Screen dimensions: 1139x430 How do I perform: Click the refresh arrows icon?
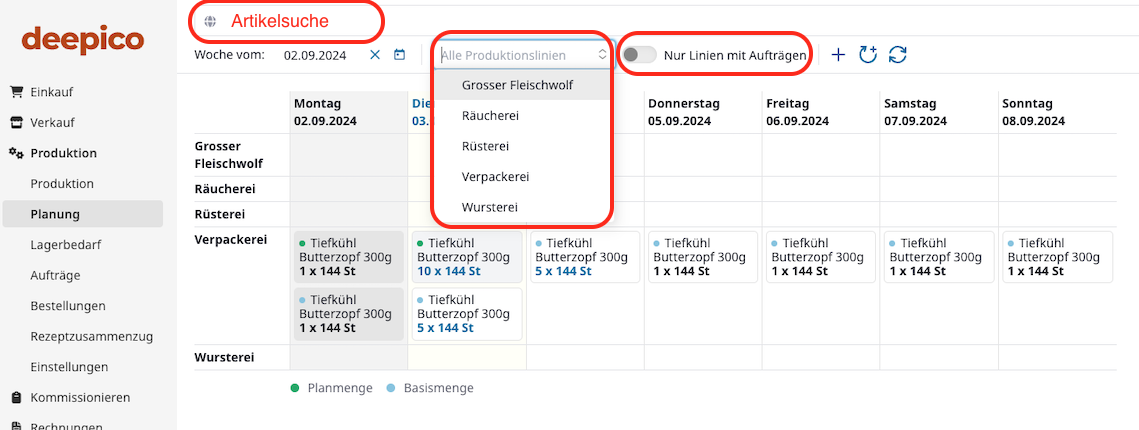tap(898, 55)
